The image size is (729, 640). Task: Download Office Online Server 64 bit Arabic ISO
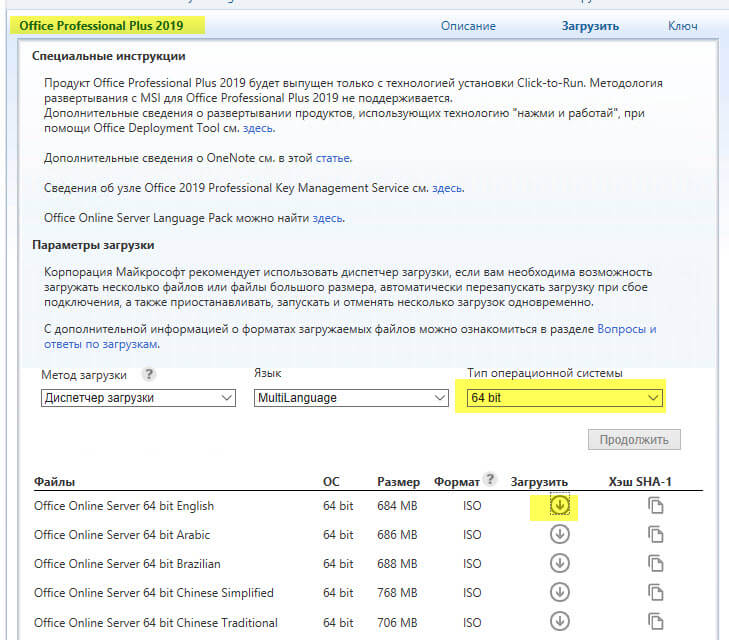[560, 535]
